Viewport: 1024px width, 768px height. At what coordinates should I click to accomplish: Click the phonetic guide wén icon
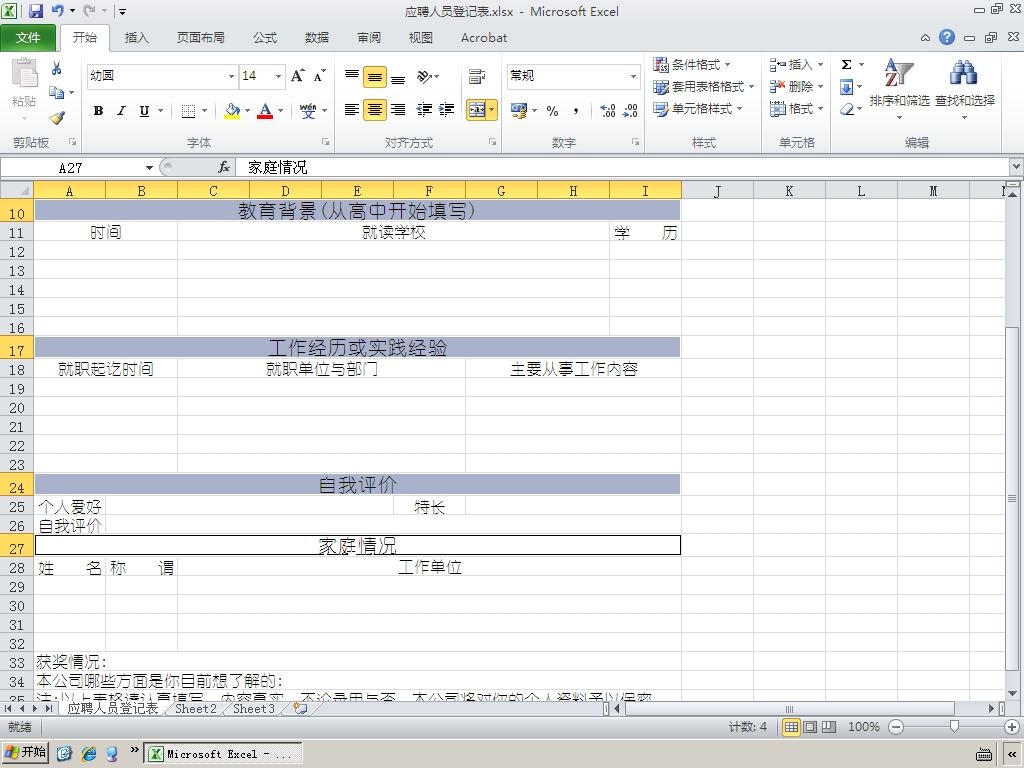point(308,110)
